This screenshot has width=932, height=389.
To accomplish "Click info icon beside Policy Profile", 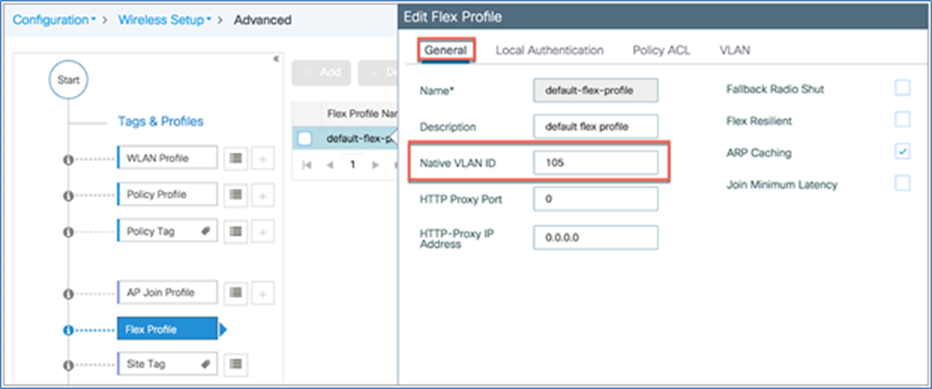I will (68, 196).
